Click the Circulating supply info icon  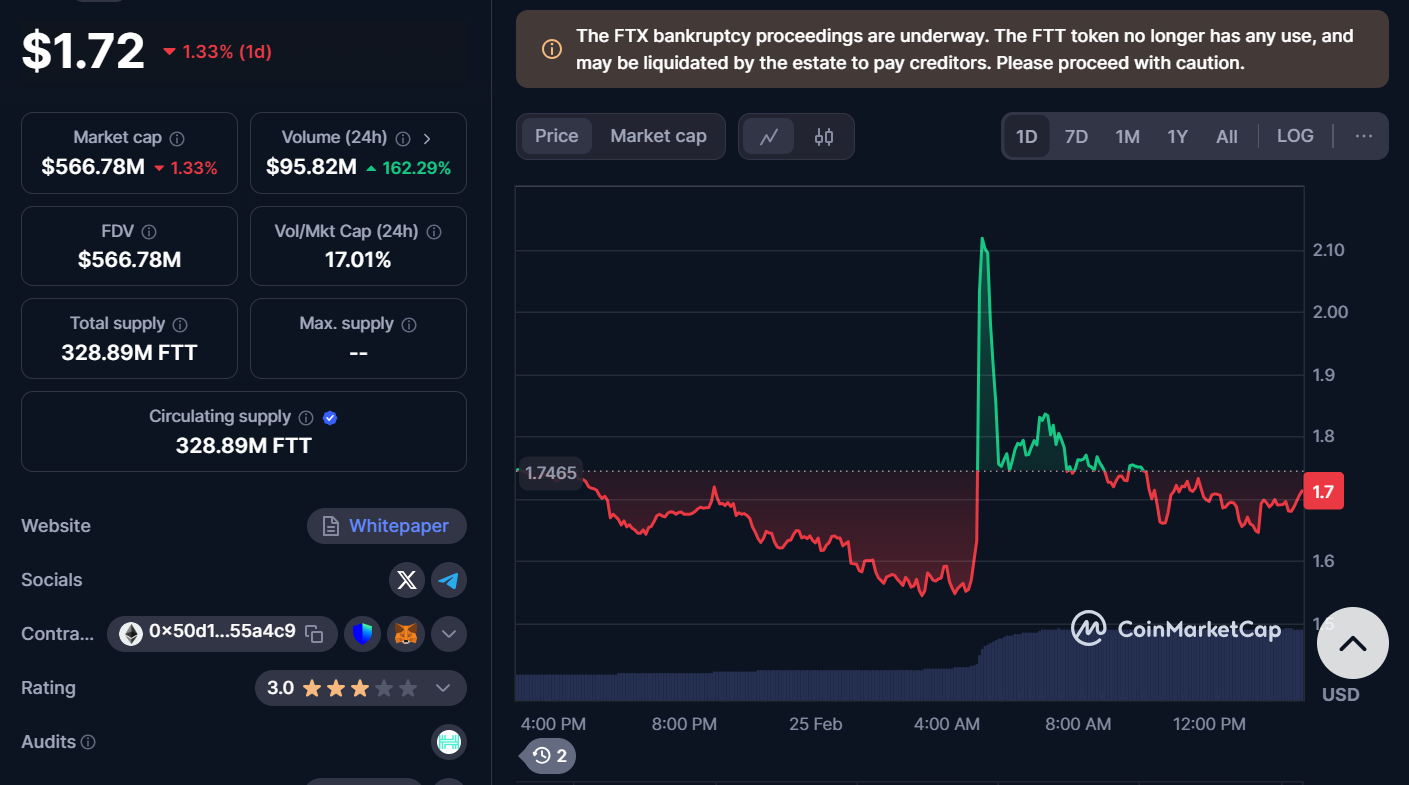coord(306,417)
